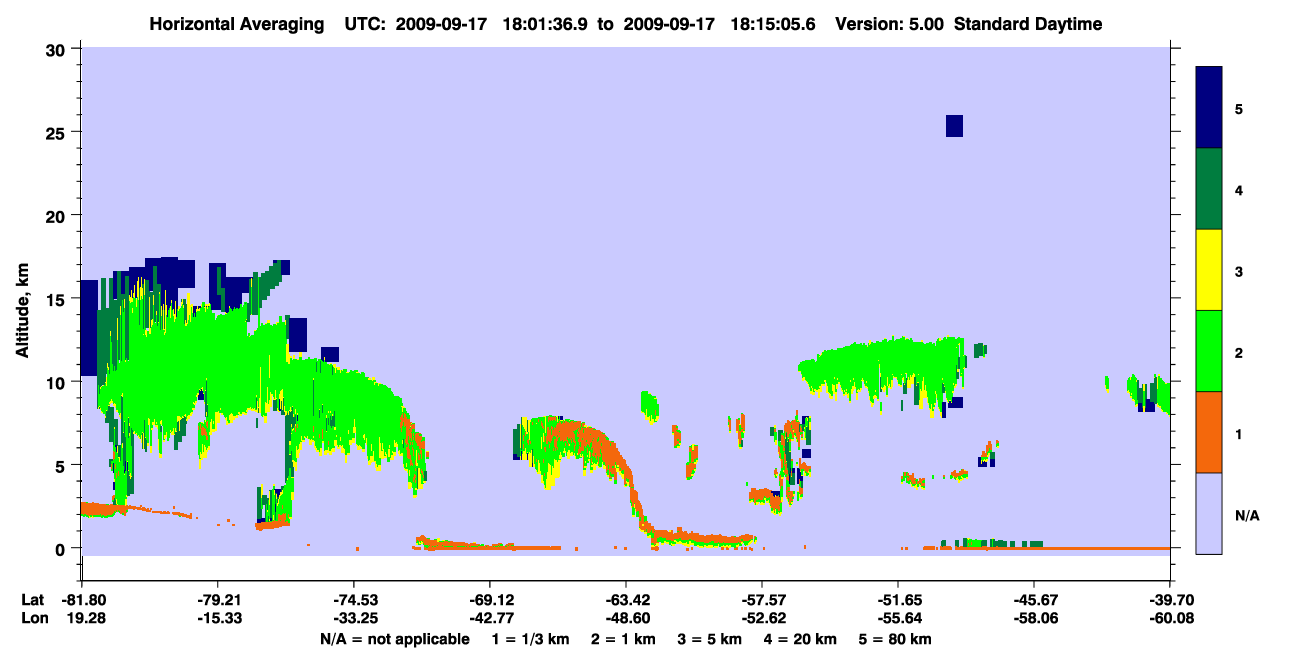Screen dimensions: 1300x667
Task: Click the latitude value '-45.67'
Action: click(x=1034, y=600)
